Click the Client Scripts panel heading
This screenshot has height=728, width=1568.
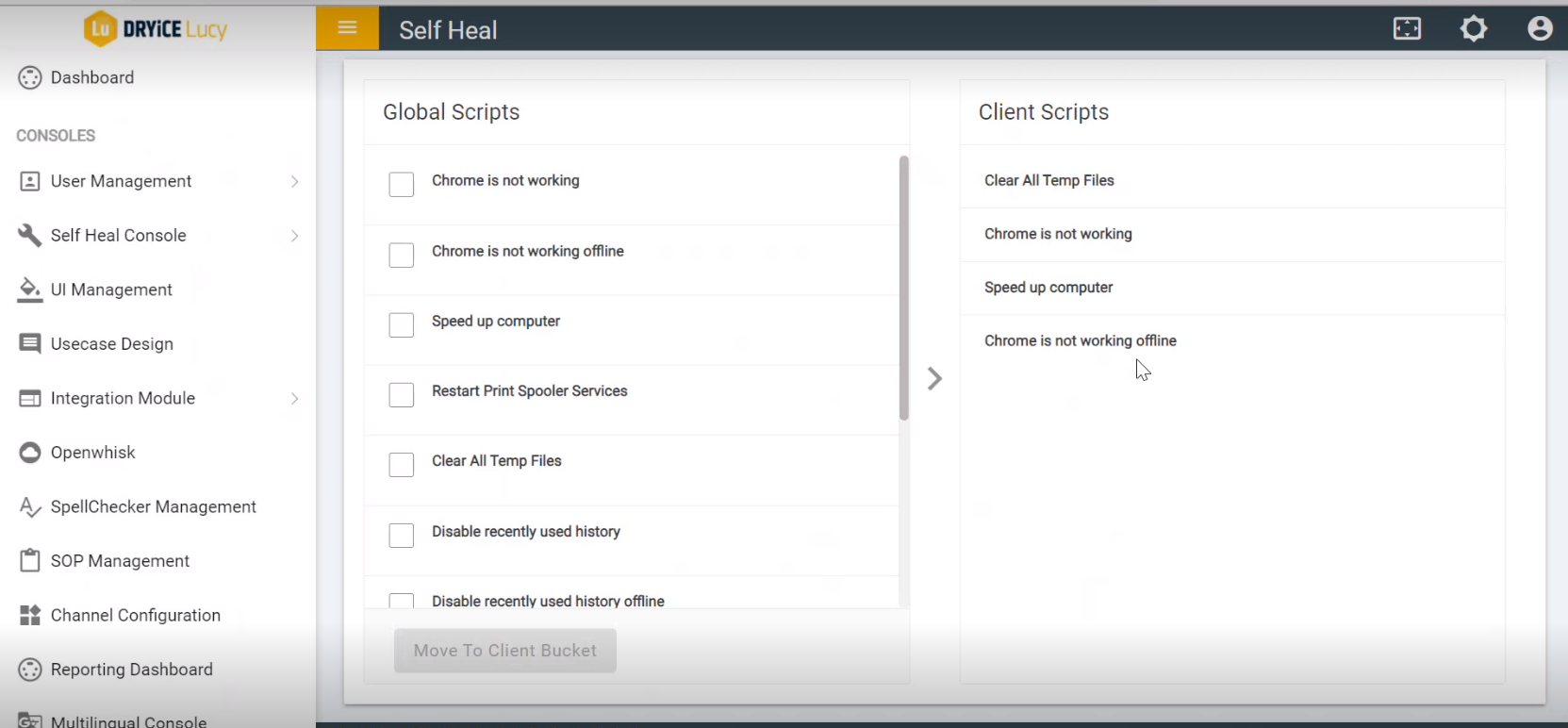click(1044, 111)
